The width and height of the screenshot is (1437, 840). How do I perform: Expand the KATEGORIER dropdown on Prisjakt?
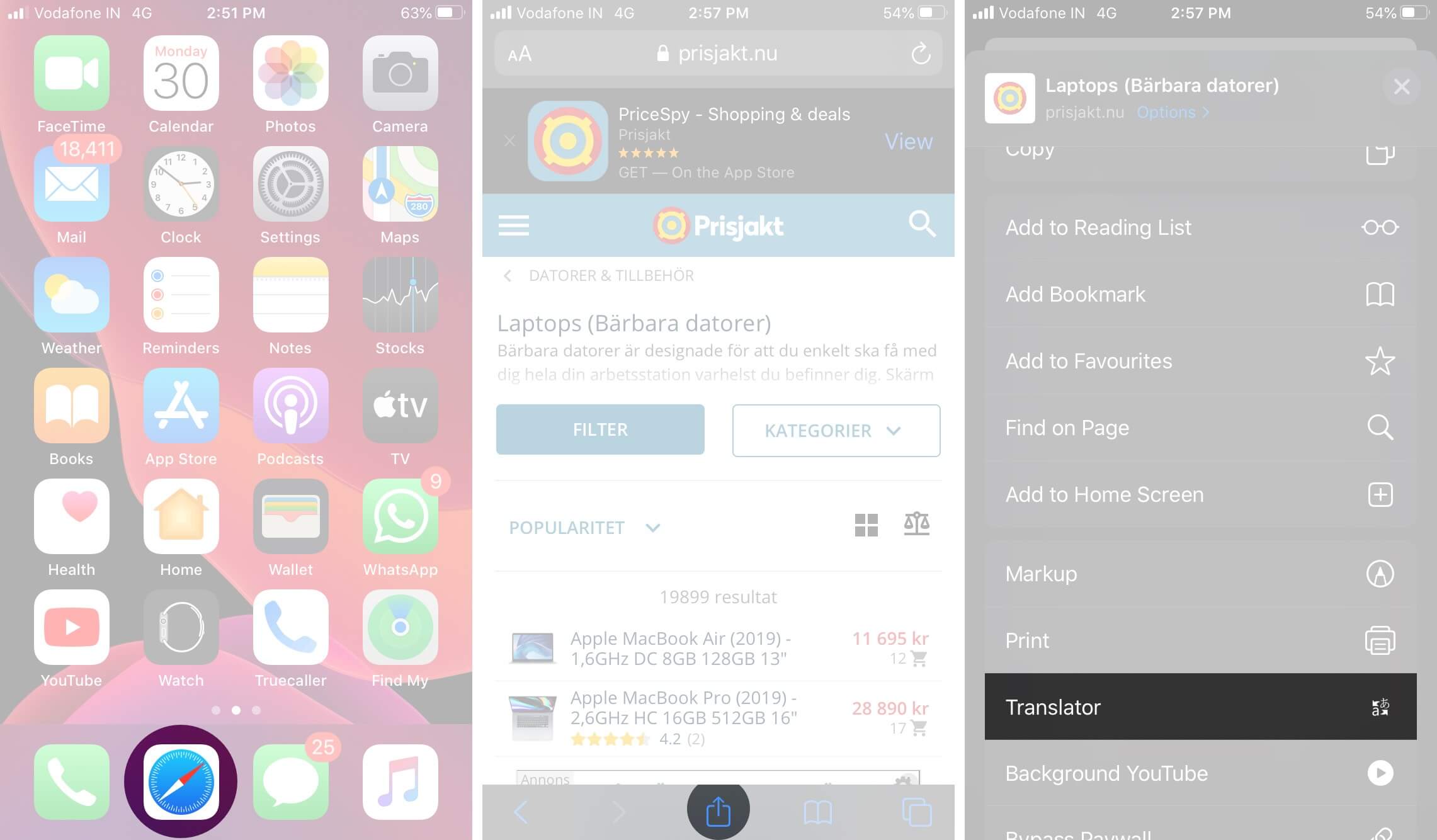[836, 430]
